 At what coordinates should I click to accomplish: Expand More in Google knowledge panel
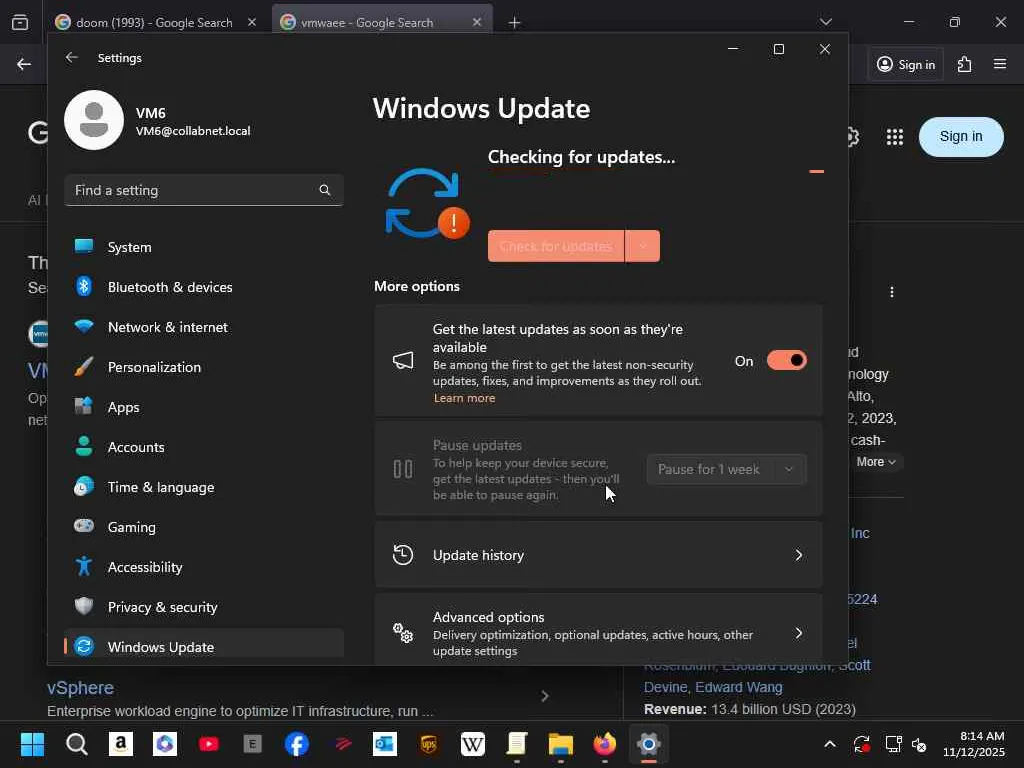[876, 462]
